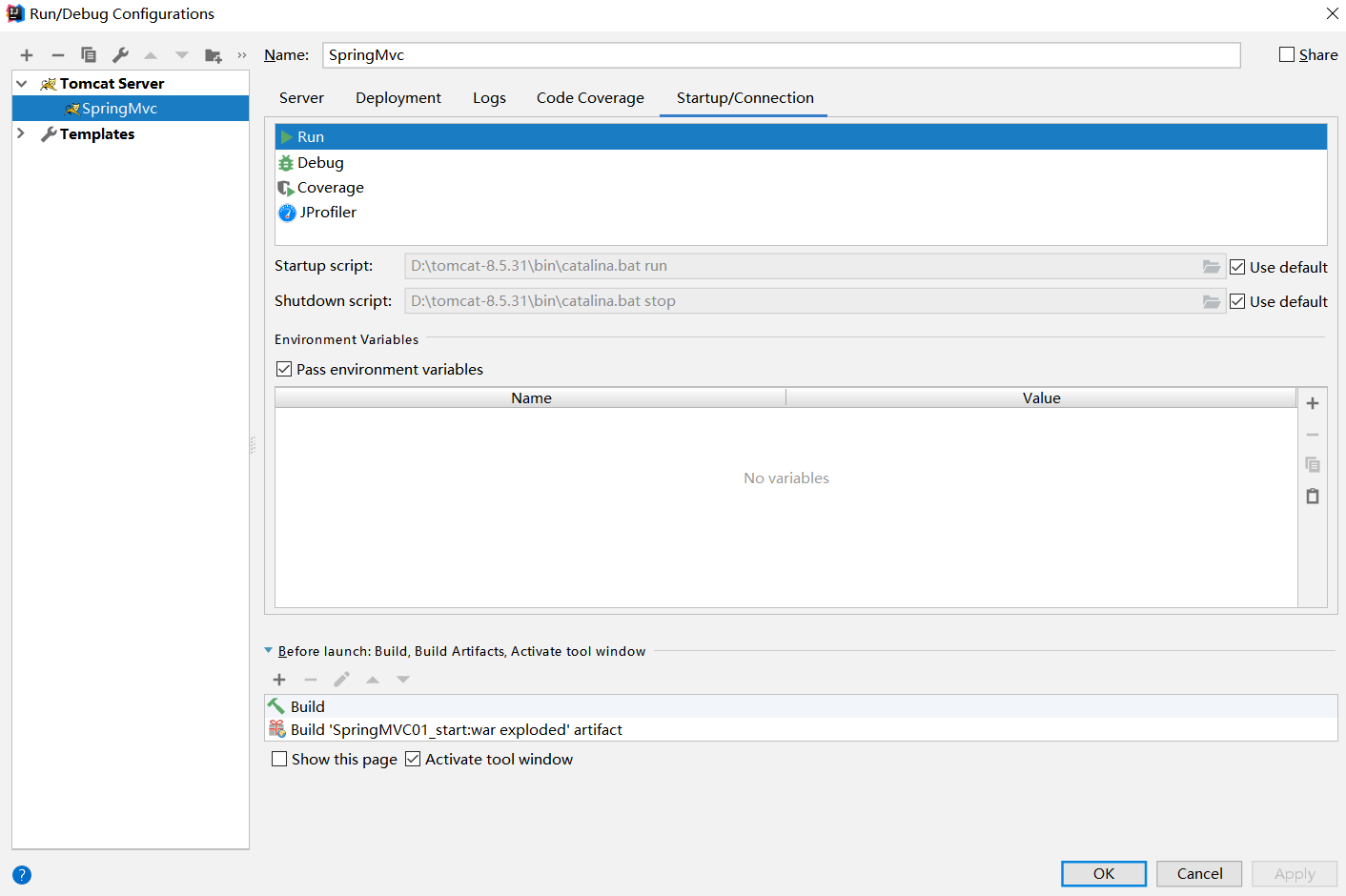Select the Coverage startup mode
Image resolution: width=1346 pixels, height=896 pixels.
pos(801,188)
